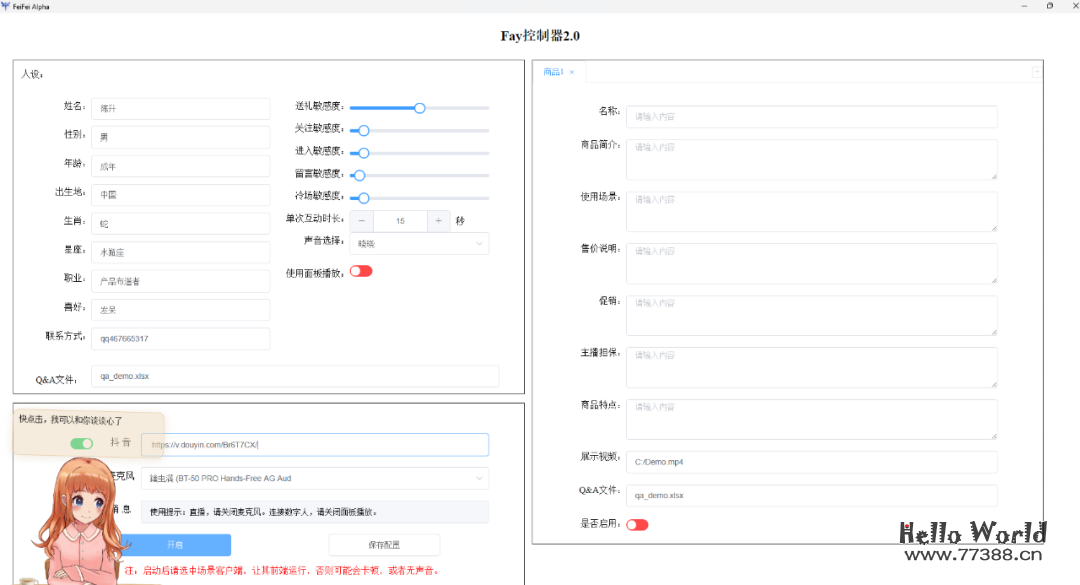Click the 送礼敏感度 slider handle
Screen dimensions: 1080x585
(x=419, y=108)
